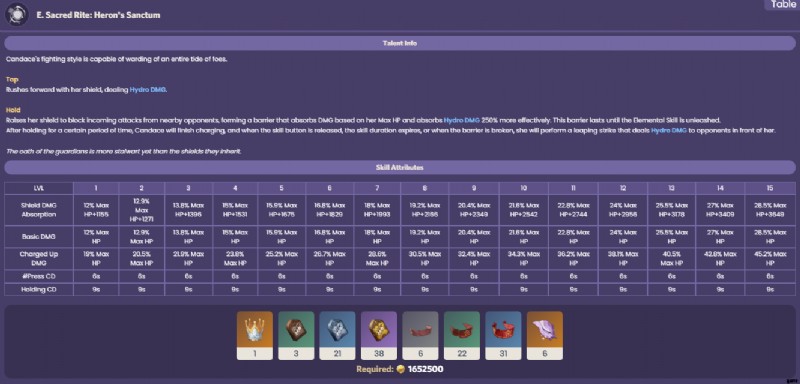Click the first Hydro DMG link under Tap

coord(147,90)
